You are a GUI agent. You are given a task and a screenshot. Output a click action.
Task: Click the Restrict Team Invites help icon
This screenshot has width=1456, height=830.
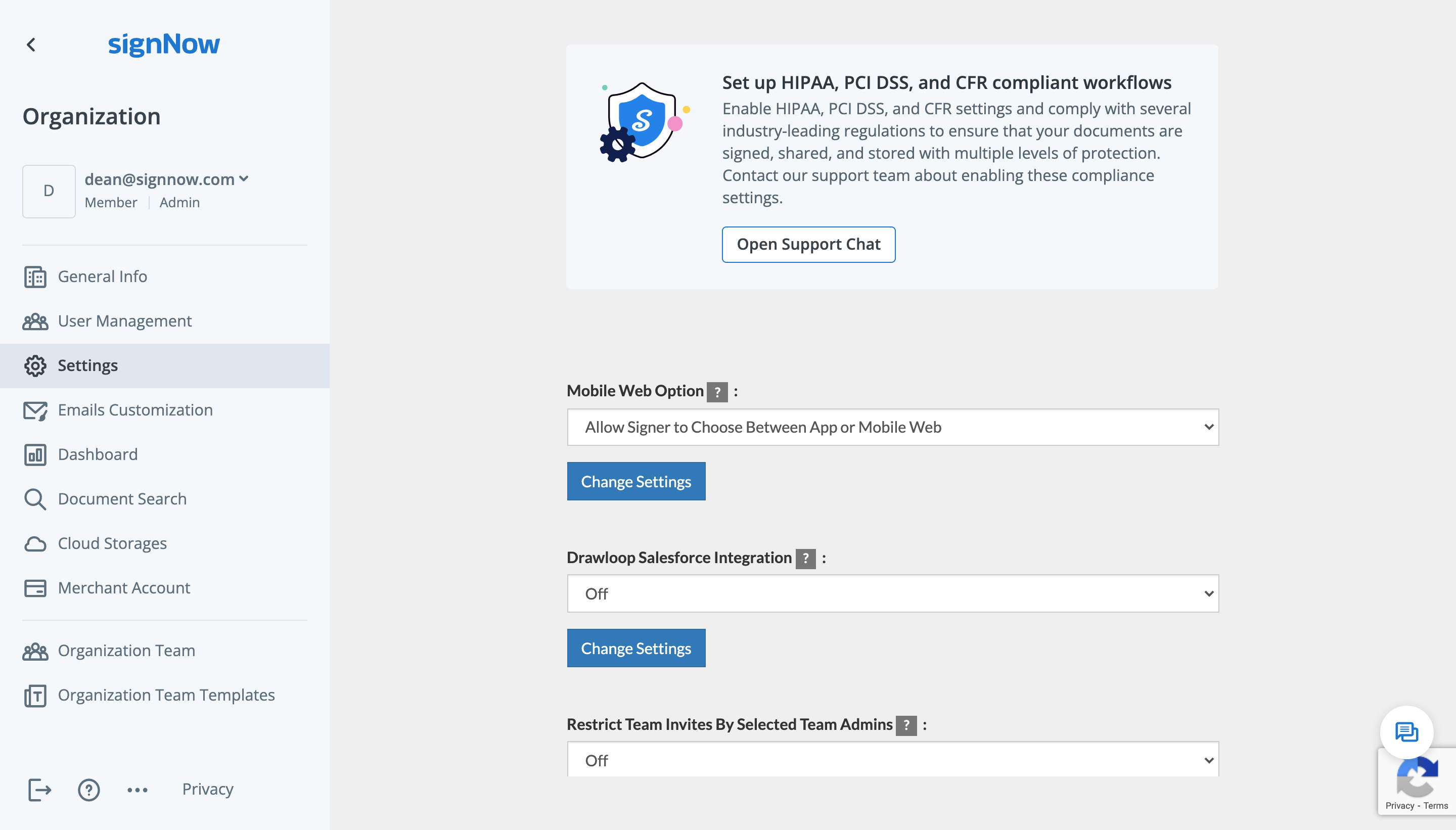[x=906, y=725]
